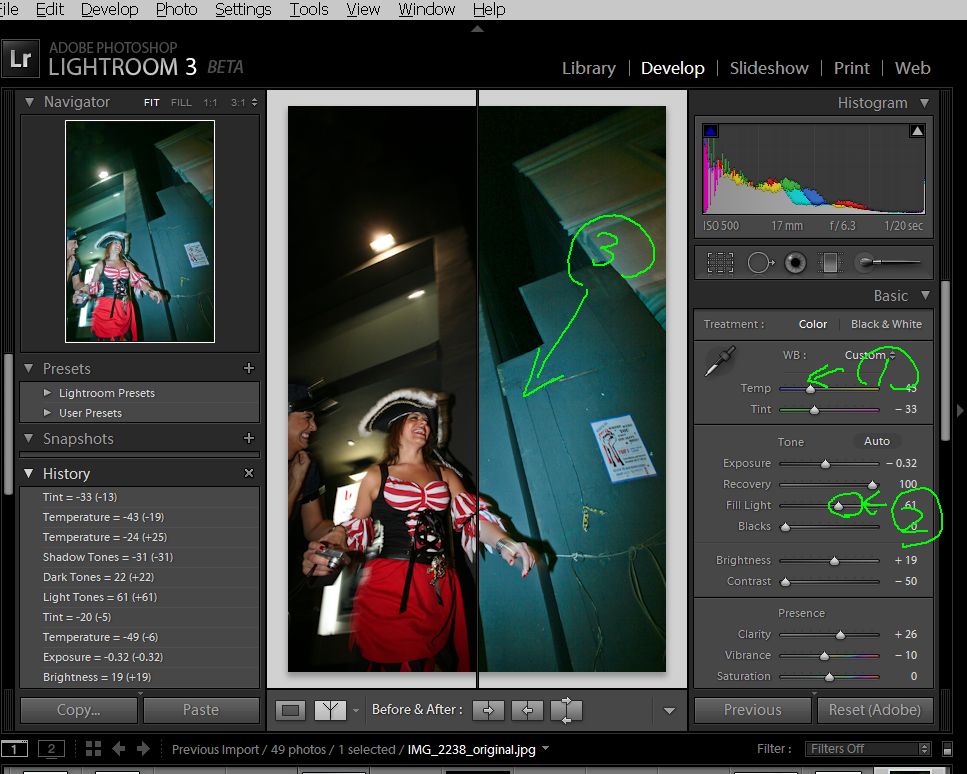The width and height of the screenshot is (967, 774).
Task: Switch treatment to Black & White
Action: pyautogui.click(x=885, y=324)
